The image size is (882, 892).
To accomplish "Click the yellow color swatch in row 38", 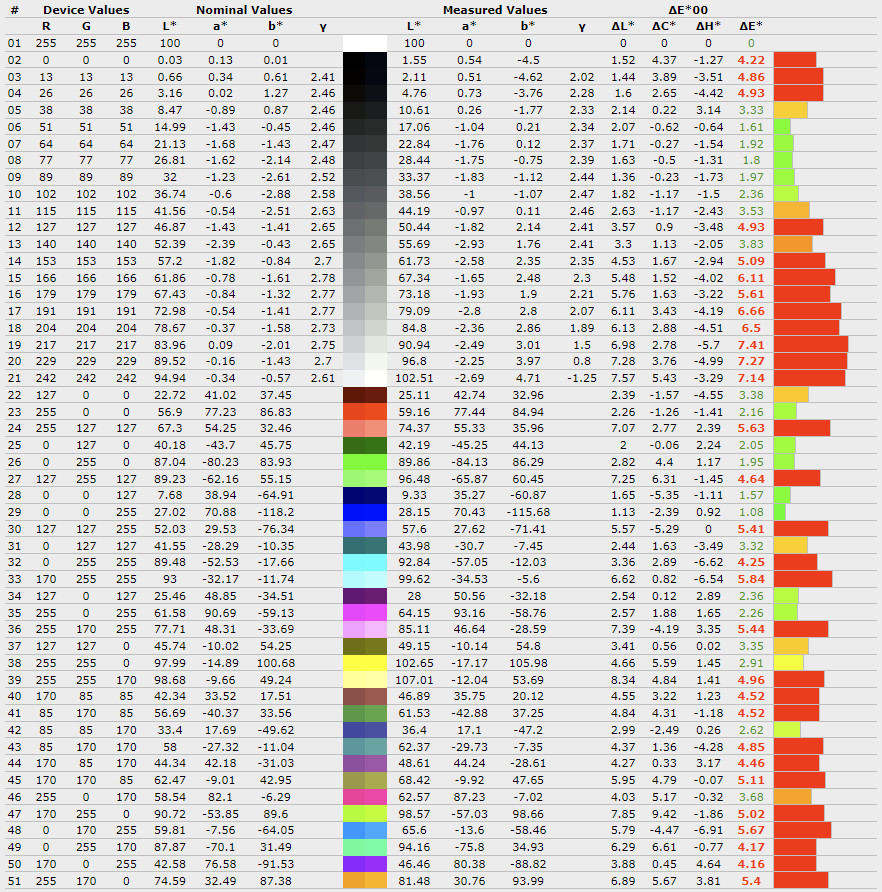I will [x=365, y=663].
